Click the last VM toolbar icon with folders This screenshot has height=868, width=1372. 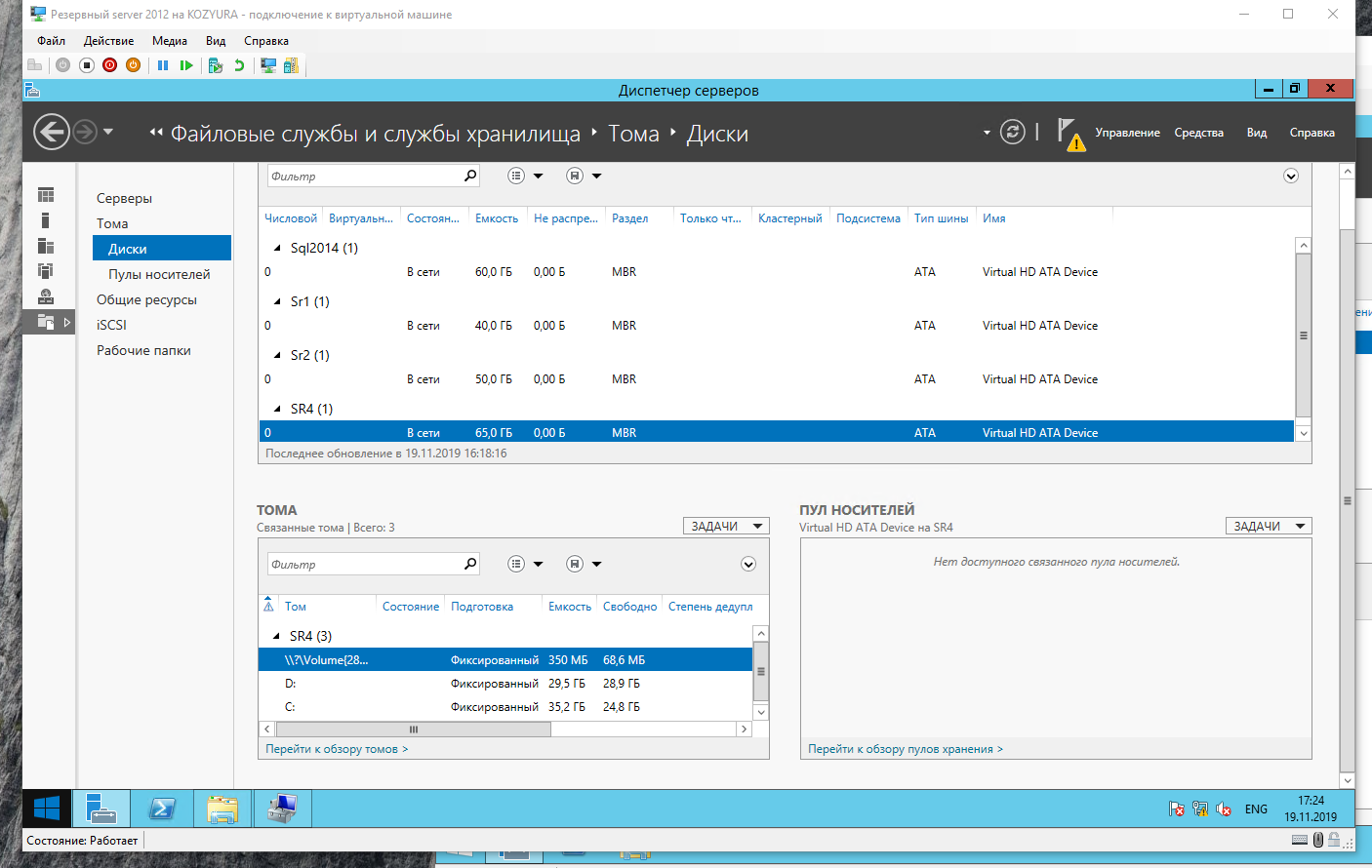click(x=291, y=65)
